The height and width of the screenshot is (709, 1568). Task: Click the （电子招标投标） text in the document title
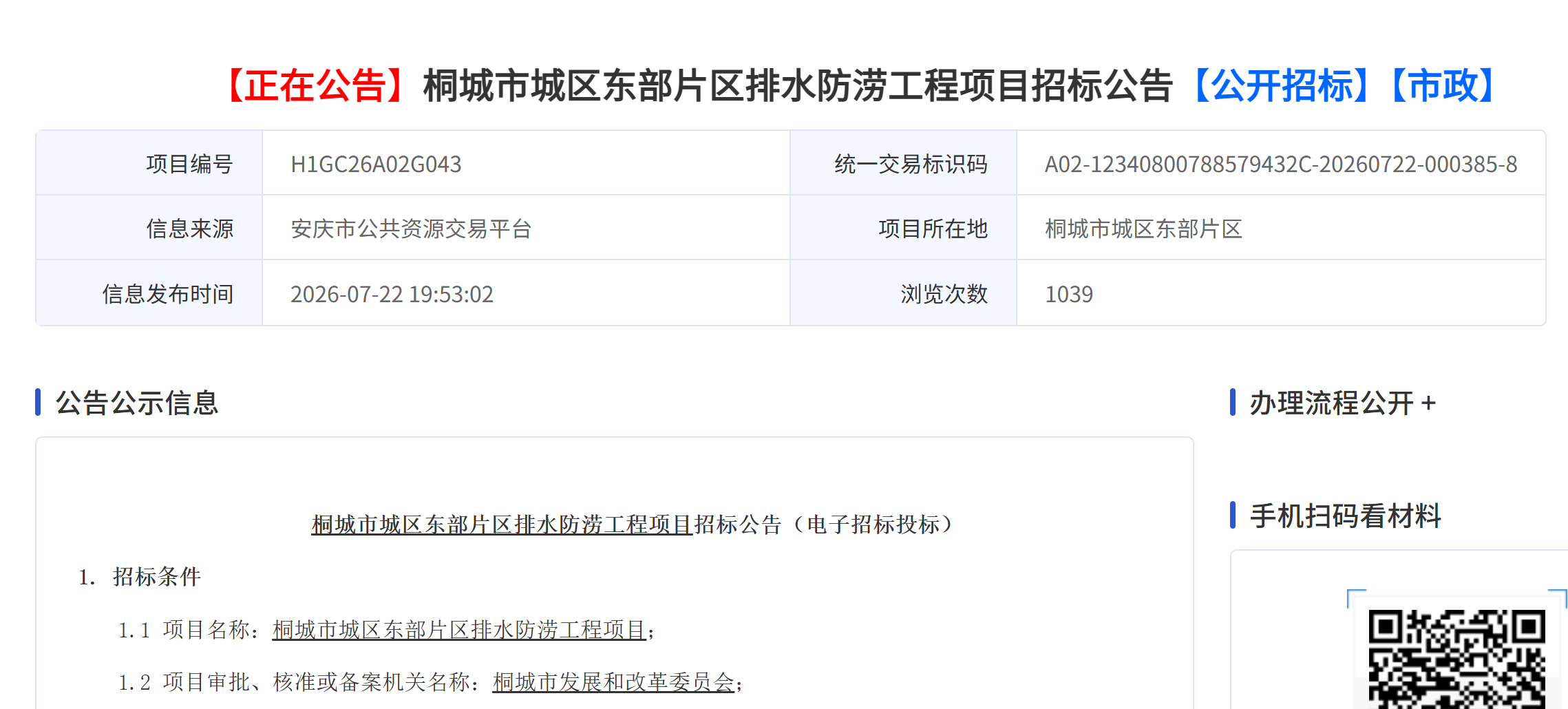coord(873,525)
